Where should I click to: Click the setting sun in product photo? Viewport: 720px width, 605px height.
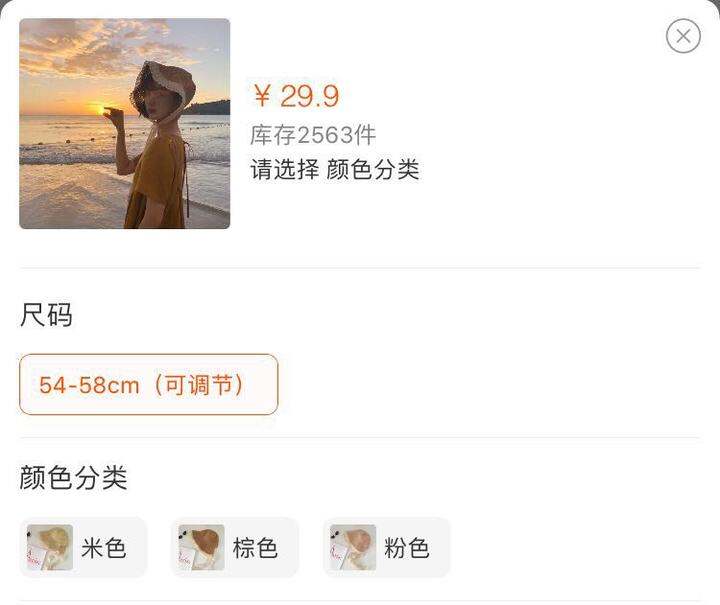[100, 109]
